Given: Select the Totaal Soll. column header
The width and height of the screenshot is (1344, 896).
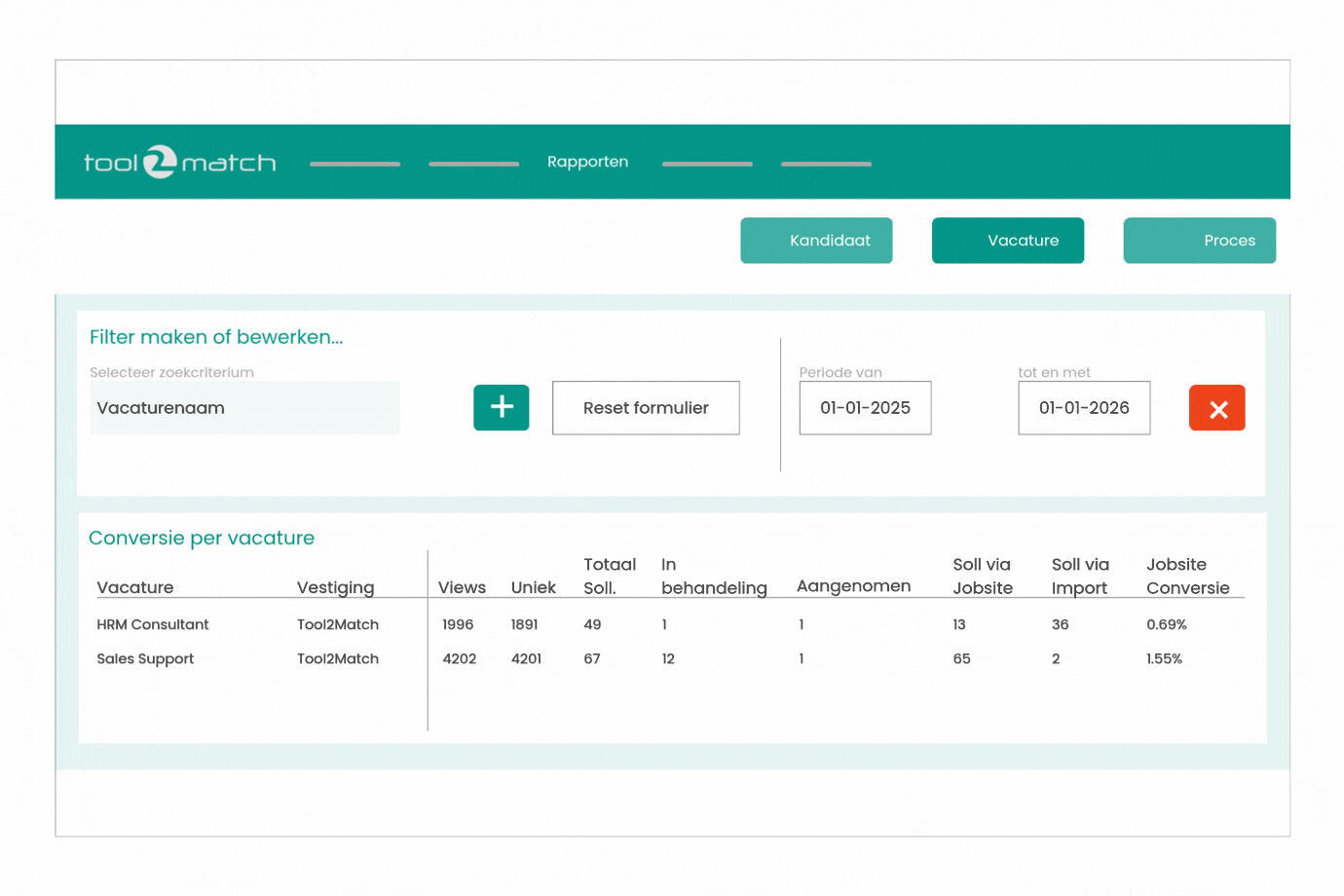Looking at the screenshot, I should coord(609,577).
